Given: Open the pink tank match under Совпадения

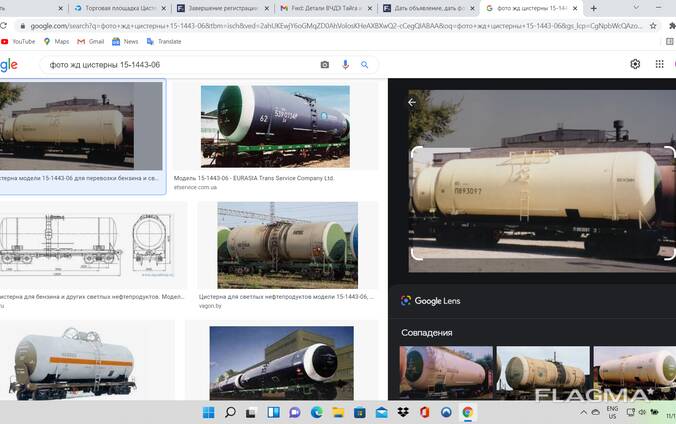Looking at the screenshot, I should [446, 371].
